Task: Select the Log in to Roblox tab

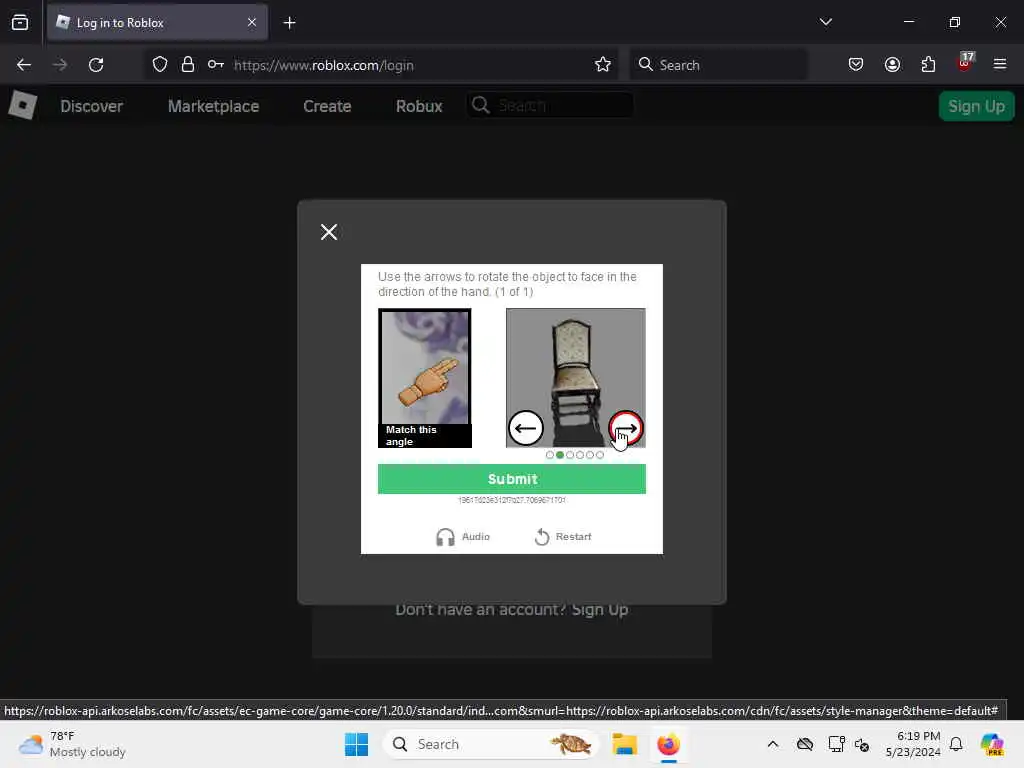Action: click(x=157, y=23)
